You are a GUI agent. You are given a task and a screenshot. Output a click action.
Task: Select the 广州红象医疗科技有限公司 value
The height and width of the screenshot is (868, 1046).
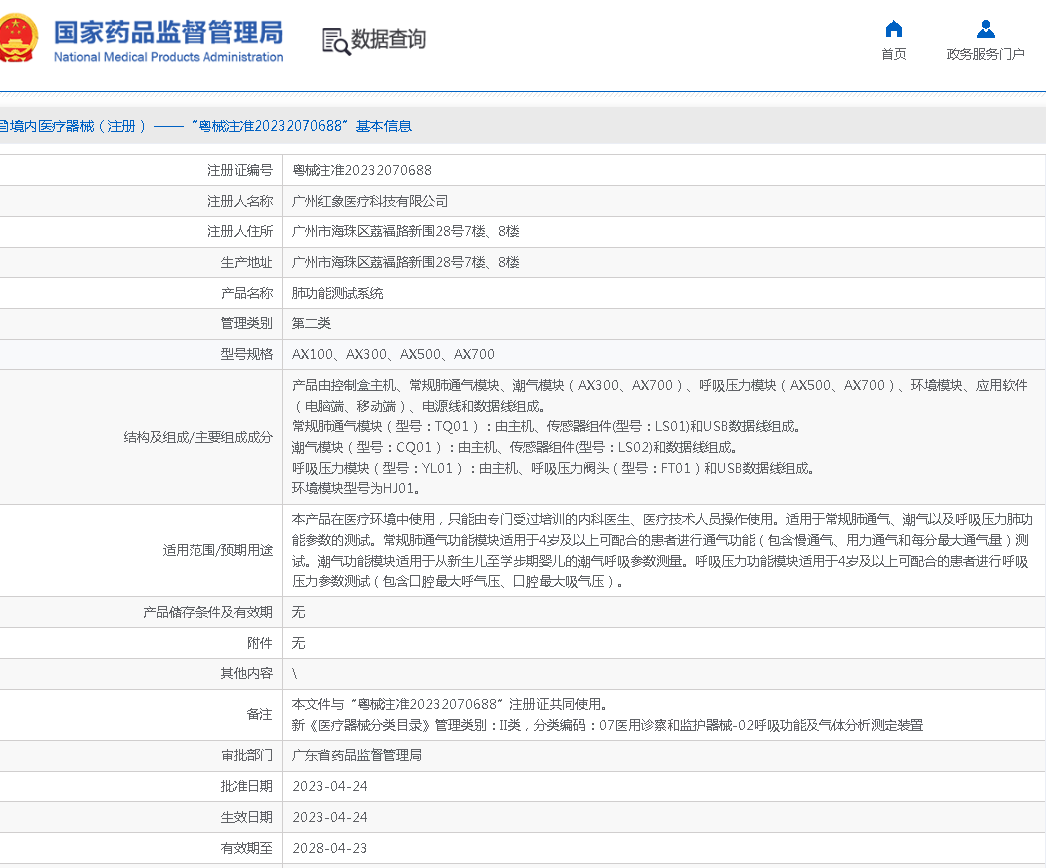point(370,201)
